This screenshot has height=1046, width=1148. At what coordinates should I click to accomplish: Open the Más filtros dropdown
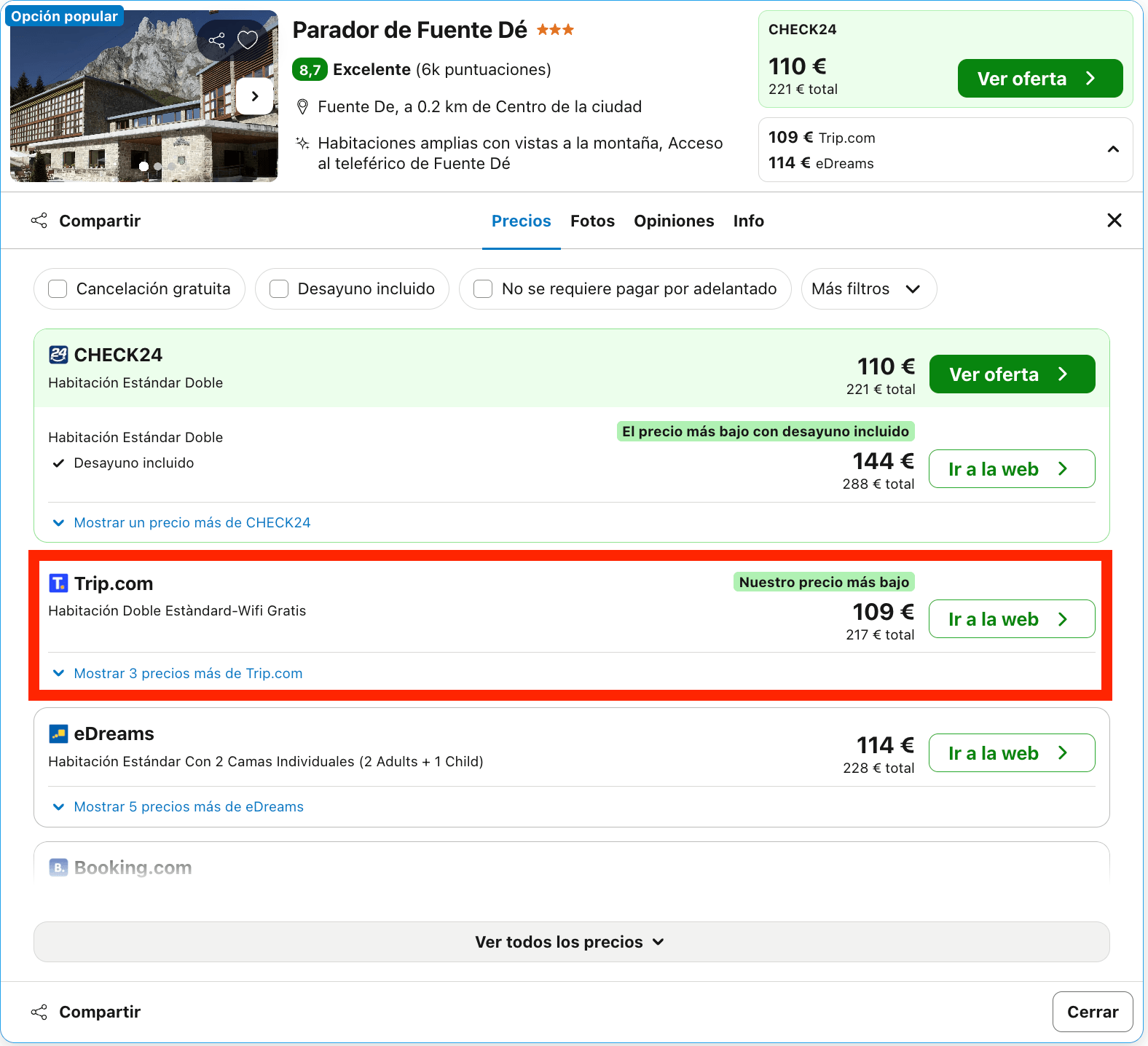point(869,289)
